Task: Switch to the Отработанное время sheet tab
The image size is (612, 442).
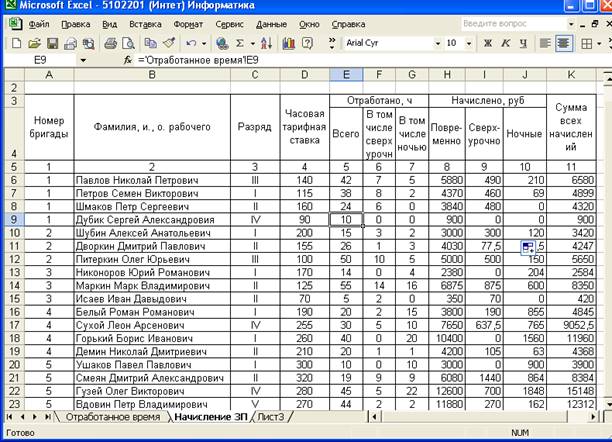Action: tap(110, 416)
